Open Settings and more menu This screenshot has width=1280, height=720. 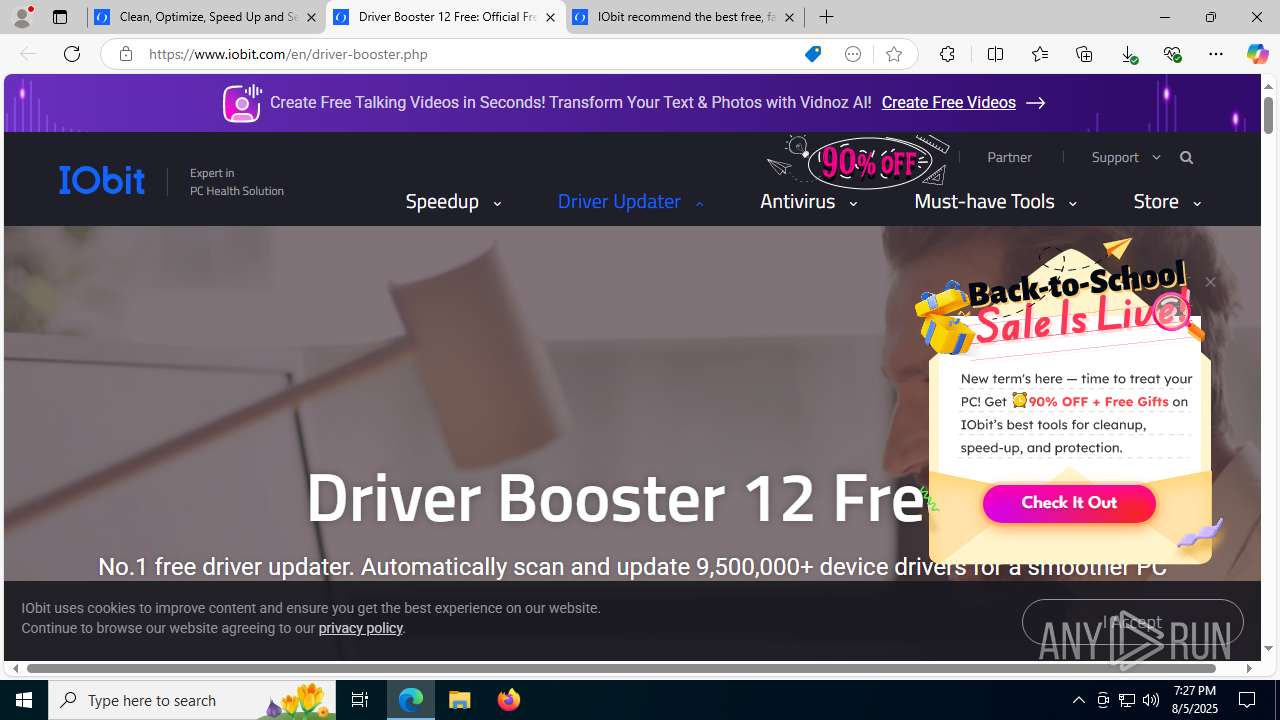pos(1216,54)
